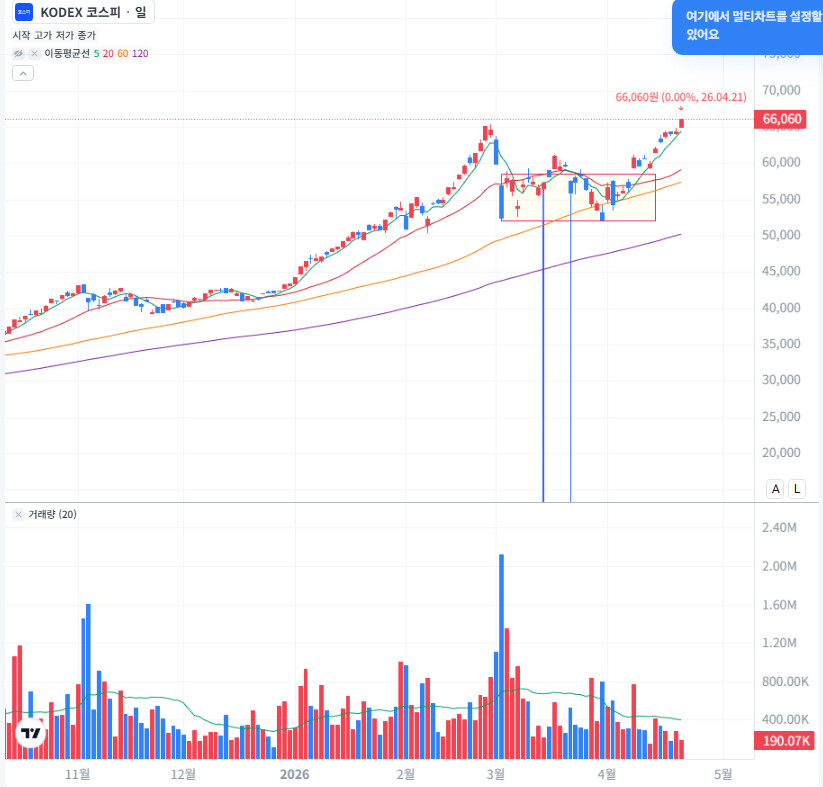Click the 4월 label on date axis
The height and width of the screenshot is (787, 823).
point(607,774)
